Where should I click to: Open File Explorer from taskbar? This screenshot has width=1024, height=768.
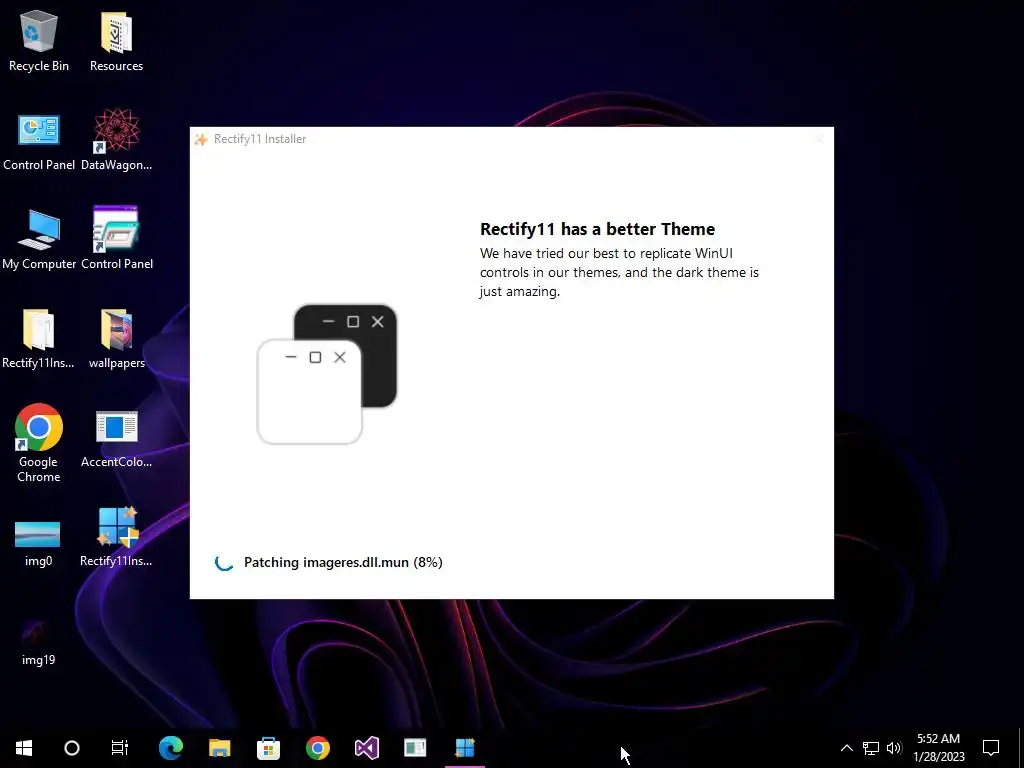pos(219,748)
